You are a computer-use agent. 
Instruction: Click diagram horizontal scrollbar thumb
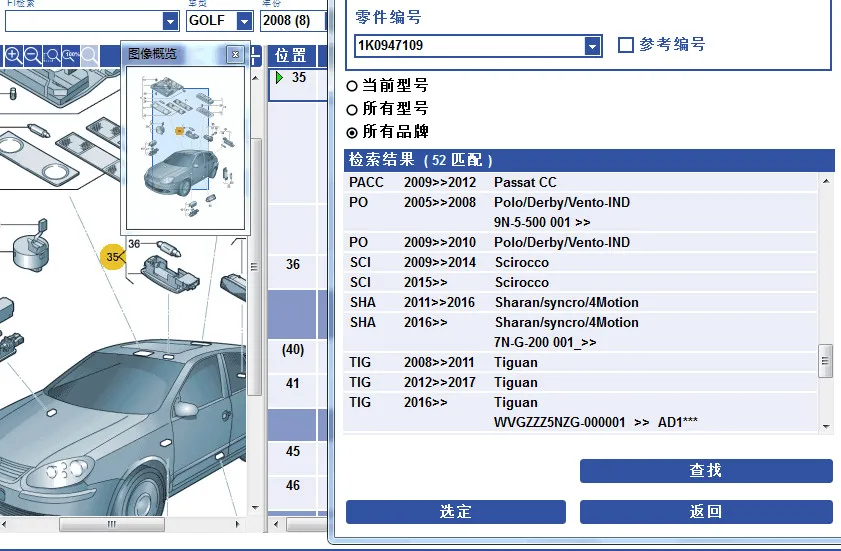tap(112, 524)
